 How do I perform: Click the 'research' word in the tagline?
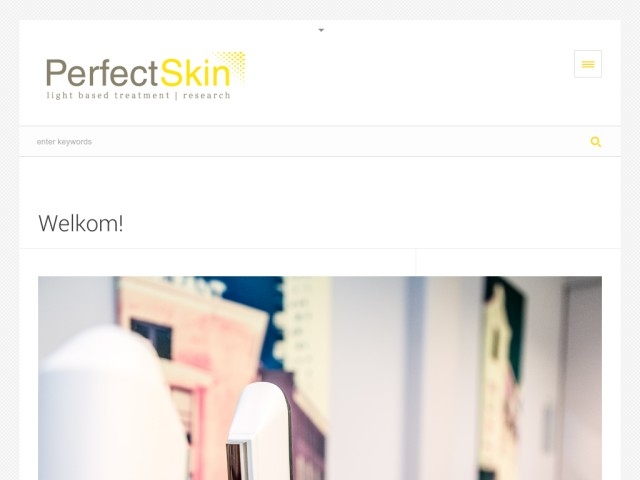tap(207, 96)
